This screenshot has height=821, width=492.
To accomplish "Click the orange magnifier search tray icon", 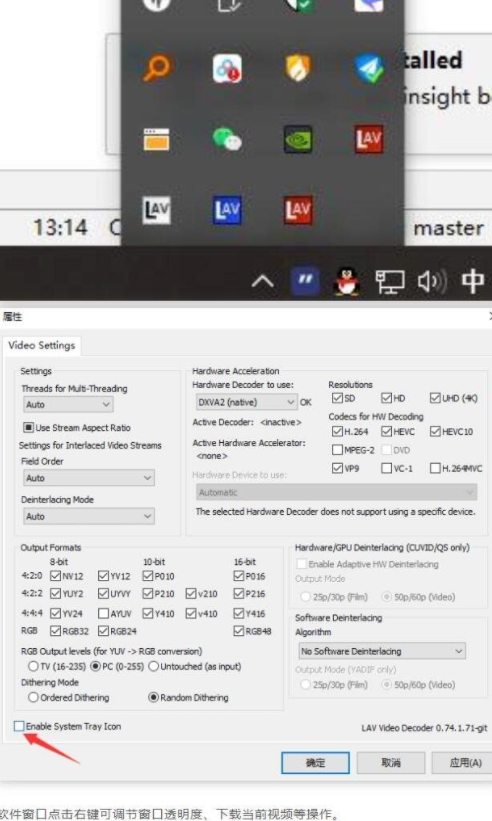I will click(x=156, y=68).
